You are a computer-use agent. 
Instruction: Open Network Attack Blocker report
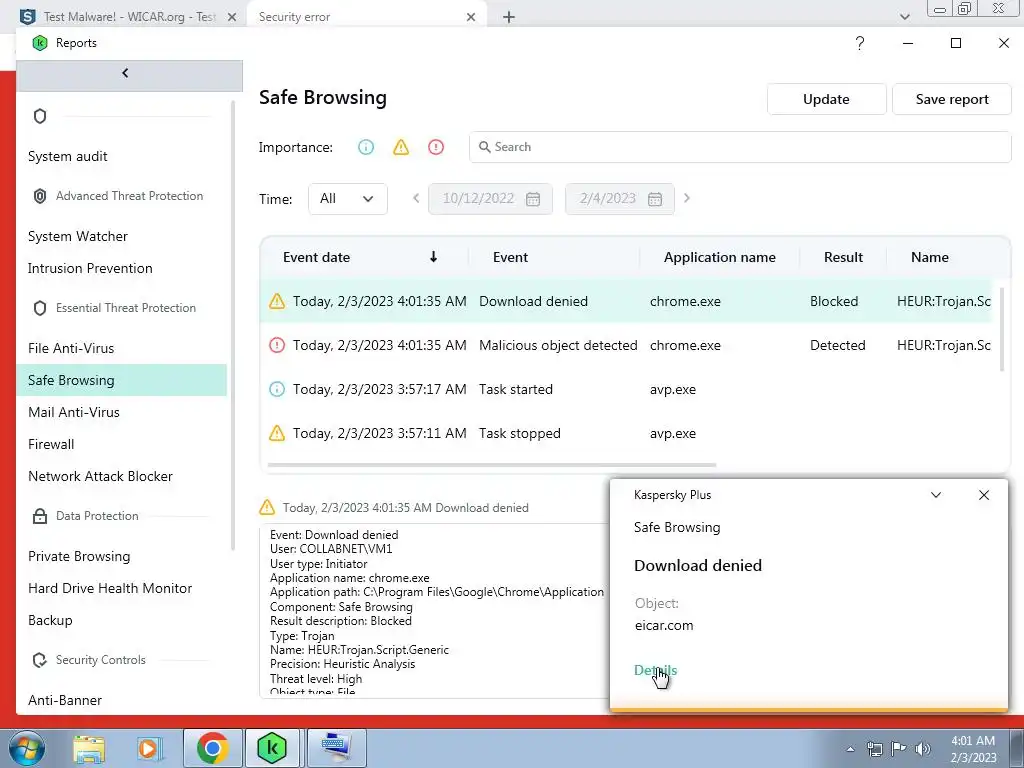(x=101, y=476)
